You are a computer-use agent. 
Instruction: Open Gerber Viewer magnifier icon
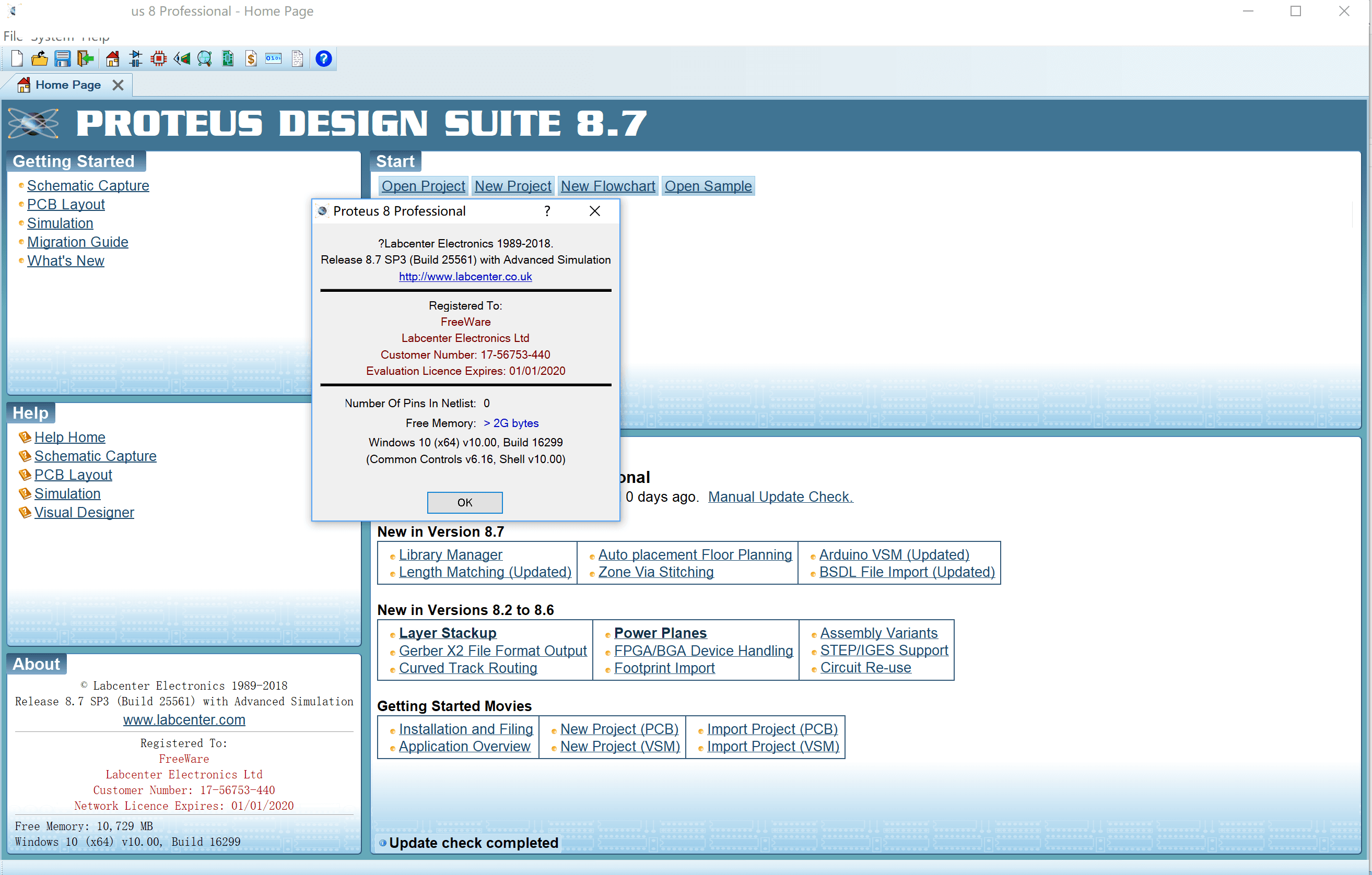point(205,58)
